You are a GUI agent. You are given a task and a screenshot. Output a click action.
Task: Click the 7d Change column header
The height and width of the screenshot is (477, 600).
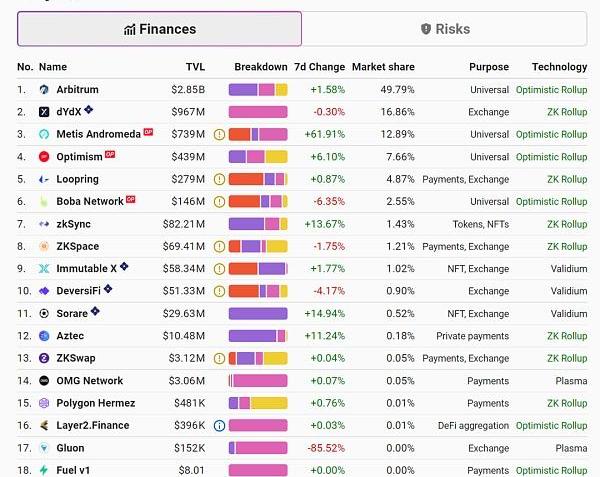point(320,67)
